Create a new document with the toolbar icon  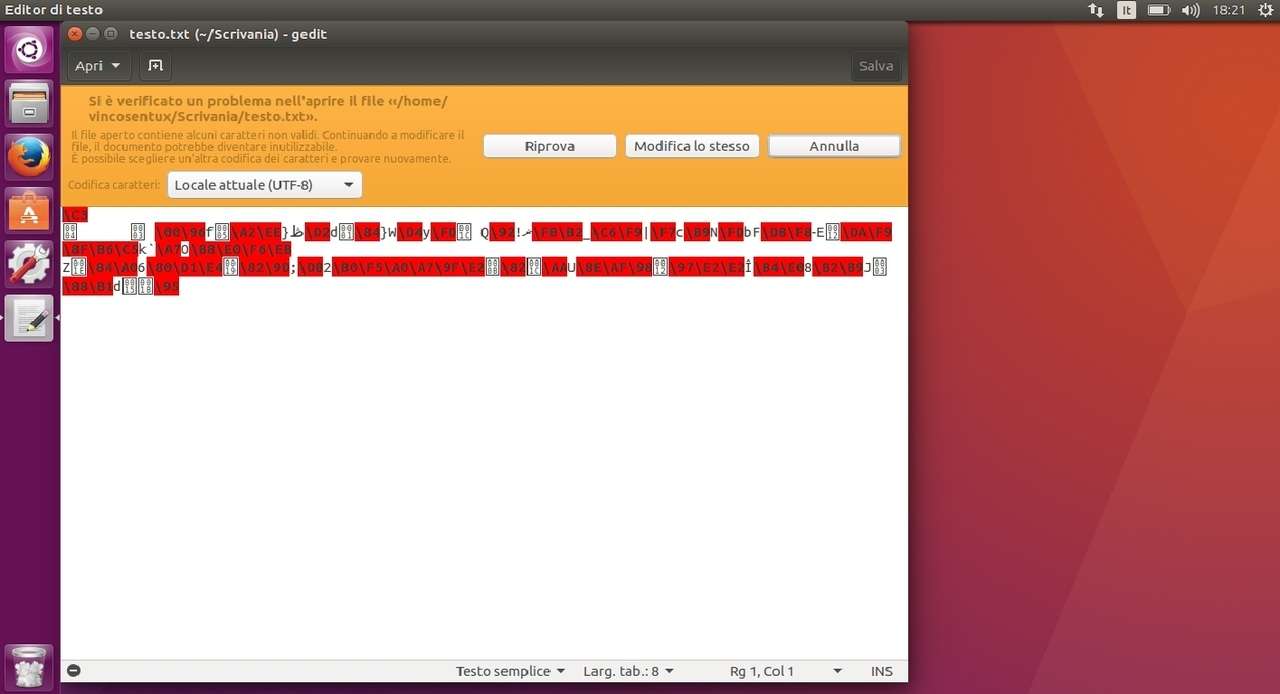[155, 66]
